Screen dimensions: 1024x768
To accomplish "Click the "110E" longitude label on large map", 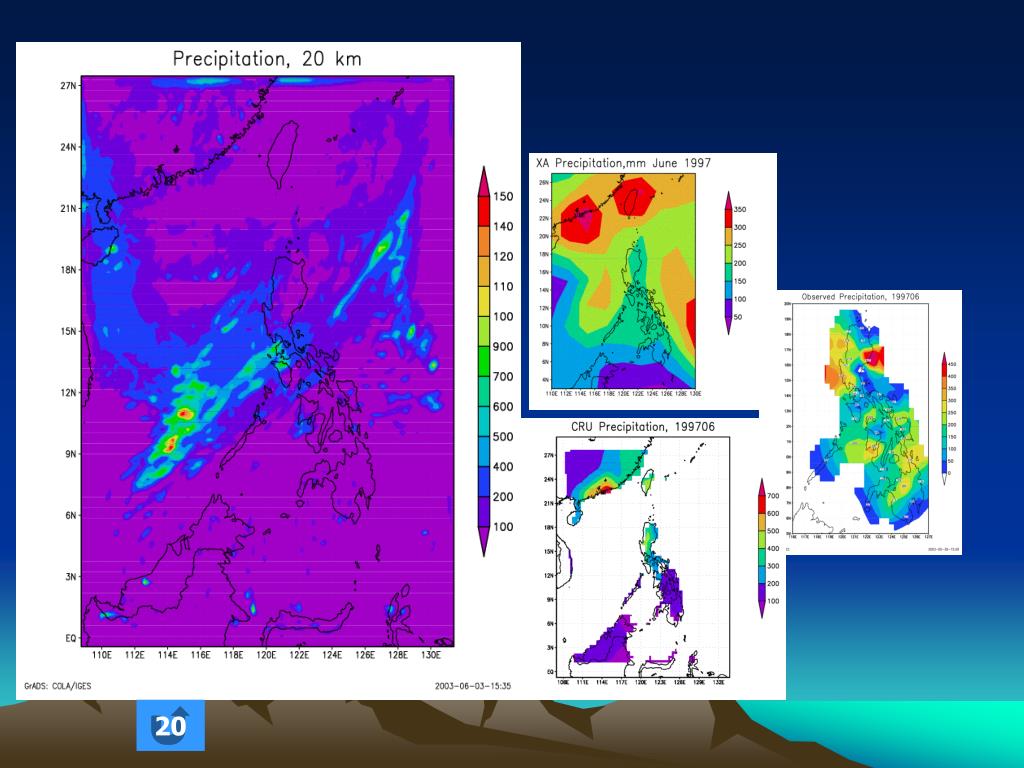I will click(x=101, y=656).
